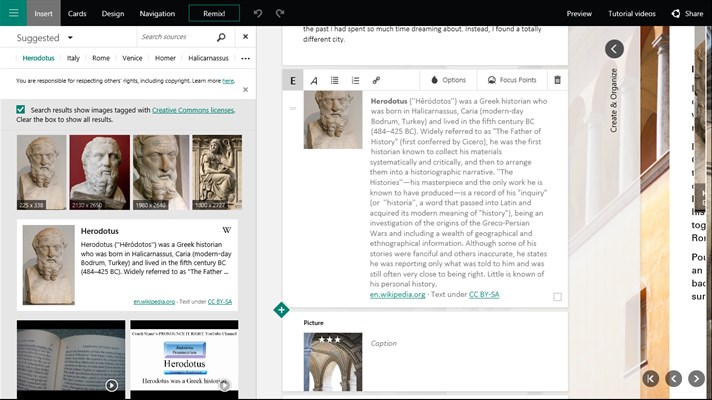Go to previous preview slide
712x400 pixels.
tap(673, 378)
